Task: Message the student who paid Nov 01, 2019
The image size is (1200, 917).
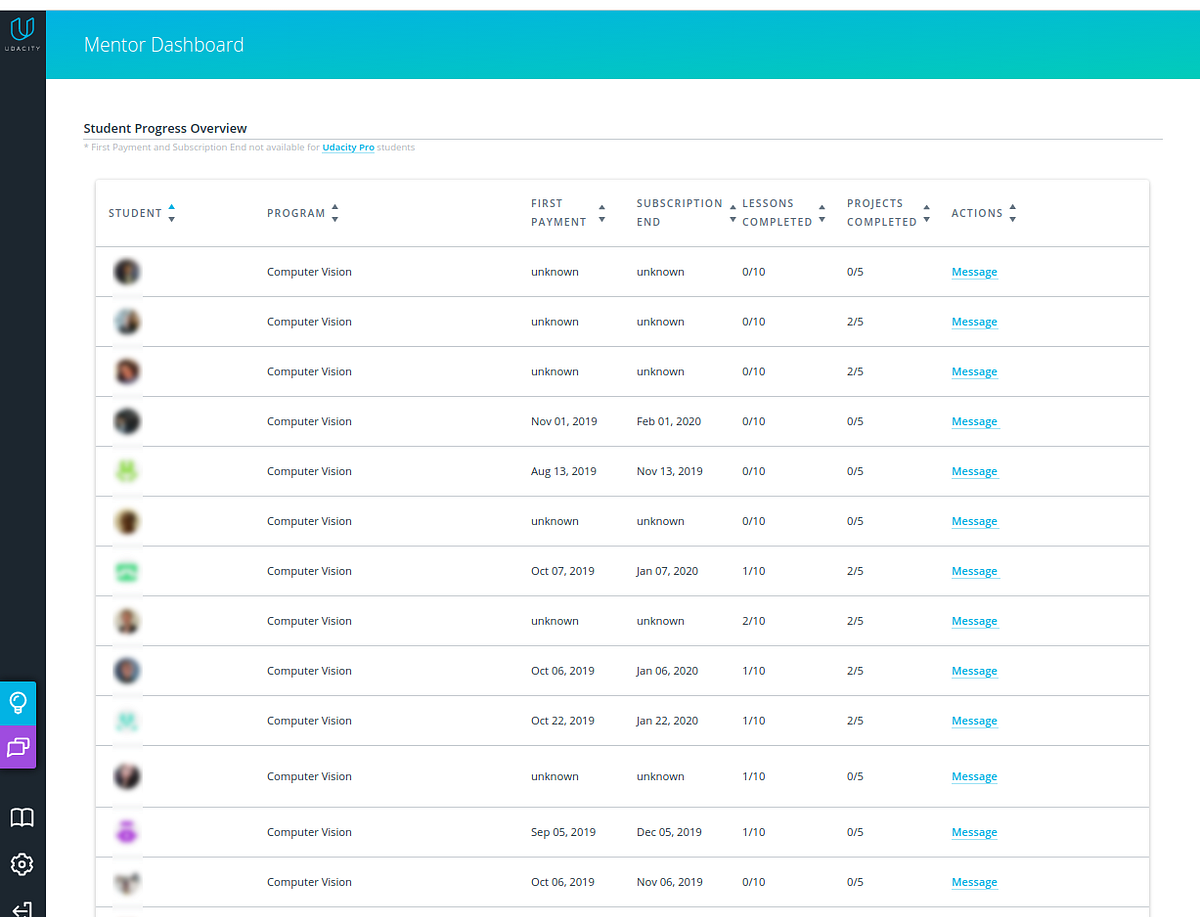Action: click(x=974, y=422)
